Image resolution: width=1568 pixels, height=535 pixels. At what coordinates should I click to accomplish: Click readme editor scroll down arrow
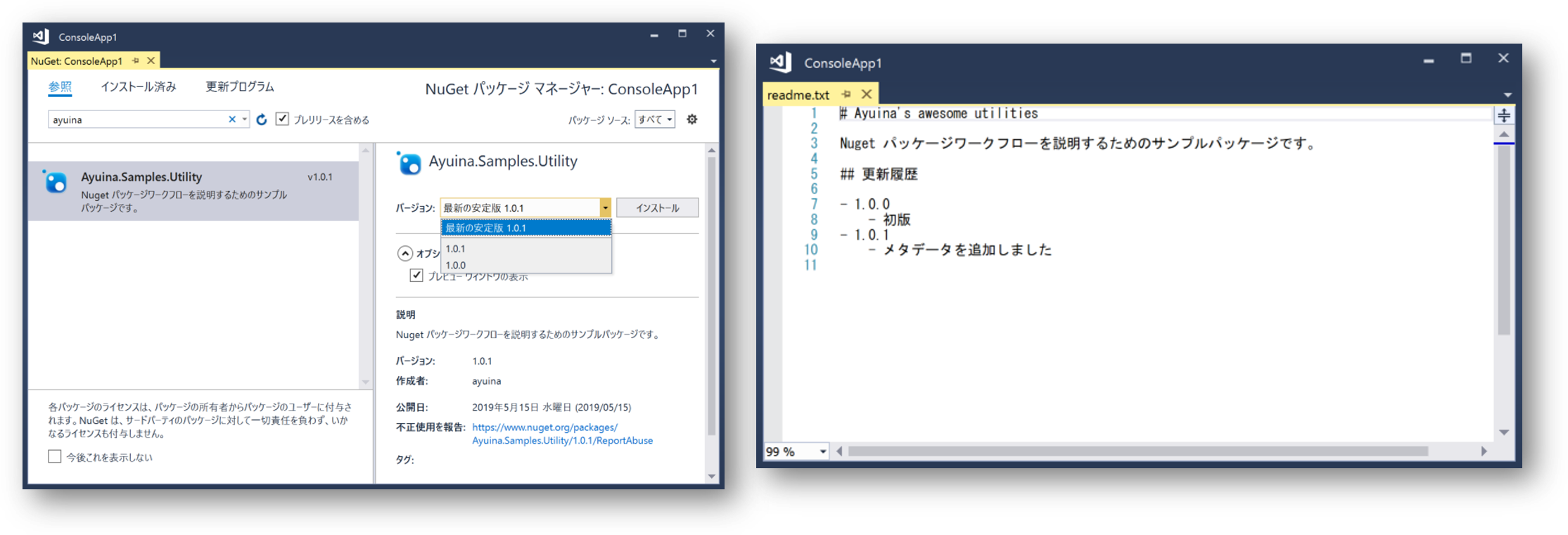(1504, 432)
